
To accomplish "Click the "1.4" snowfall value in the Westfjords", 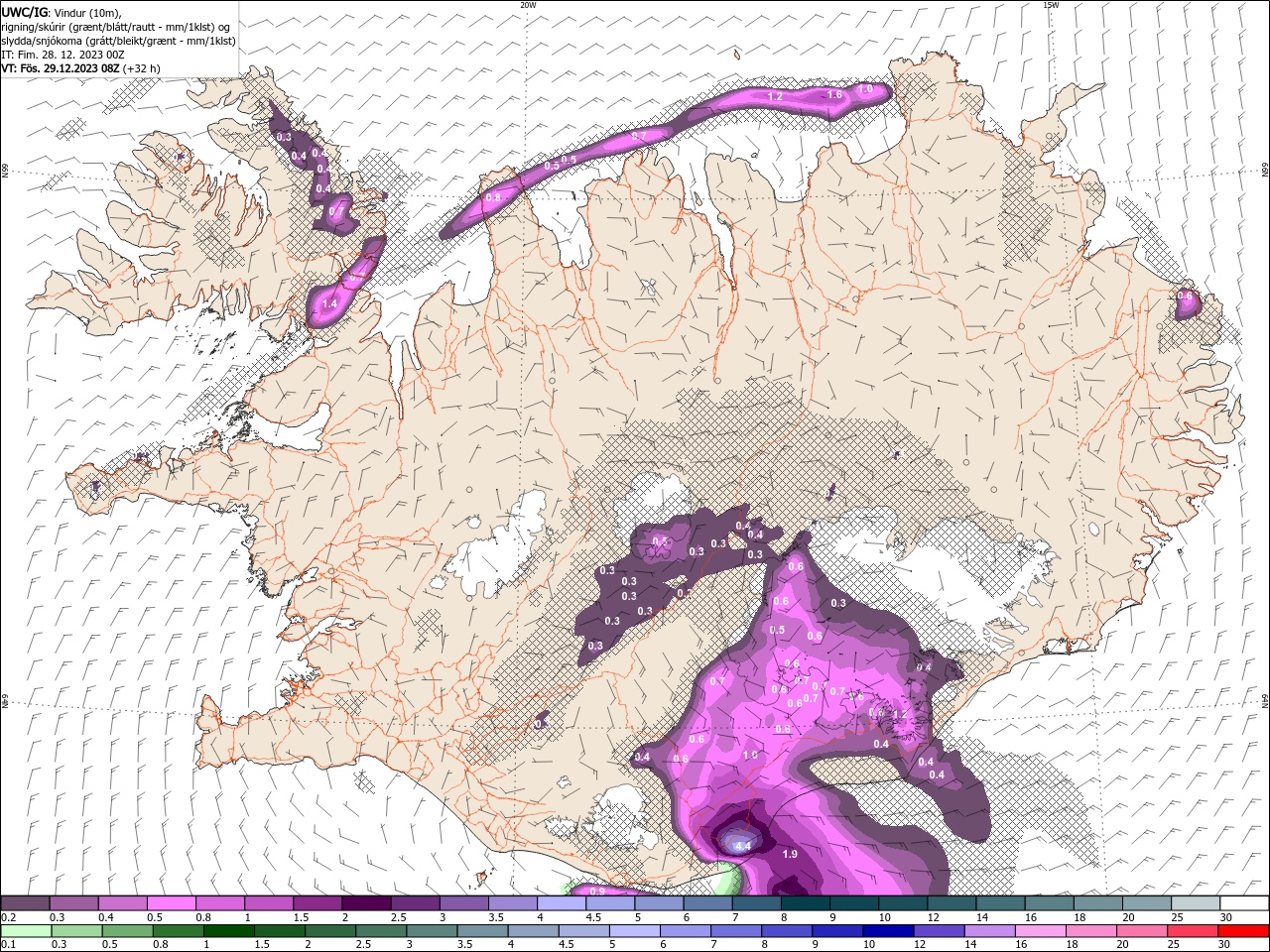I will (x=329, y=303).
